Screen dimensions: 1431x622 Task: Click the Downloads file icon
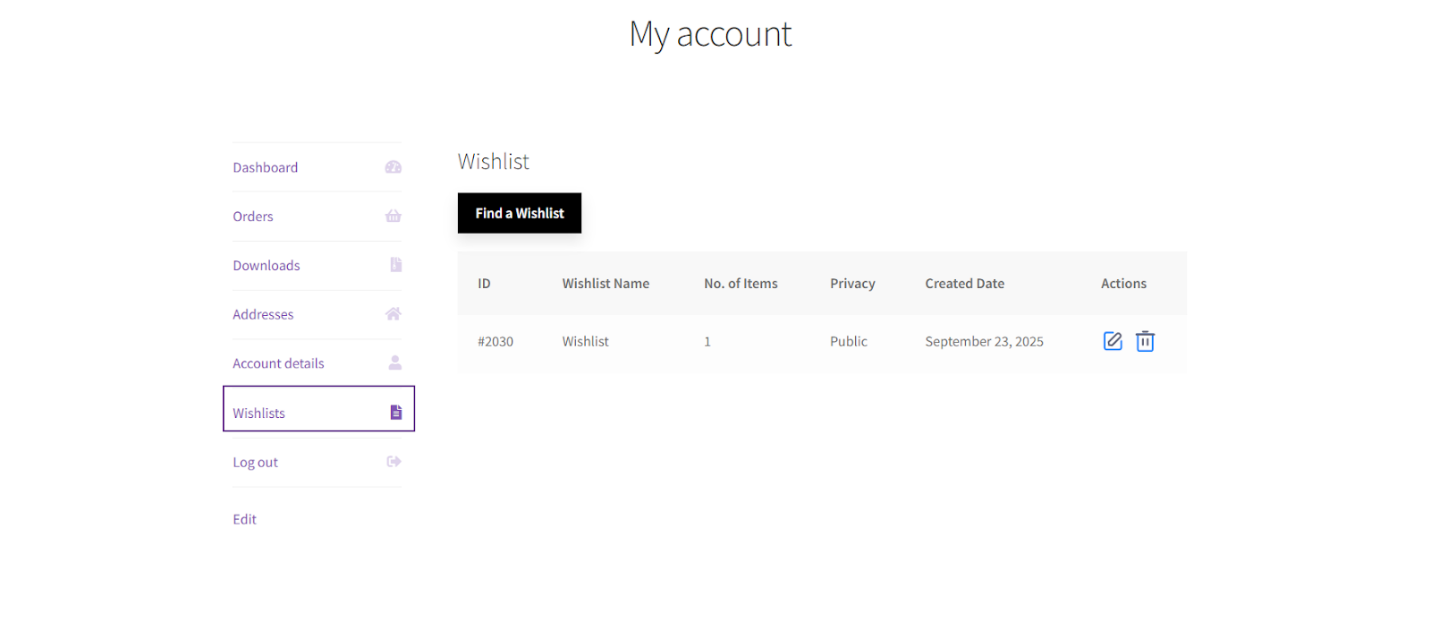pos(395,265)
